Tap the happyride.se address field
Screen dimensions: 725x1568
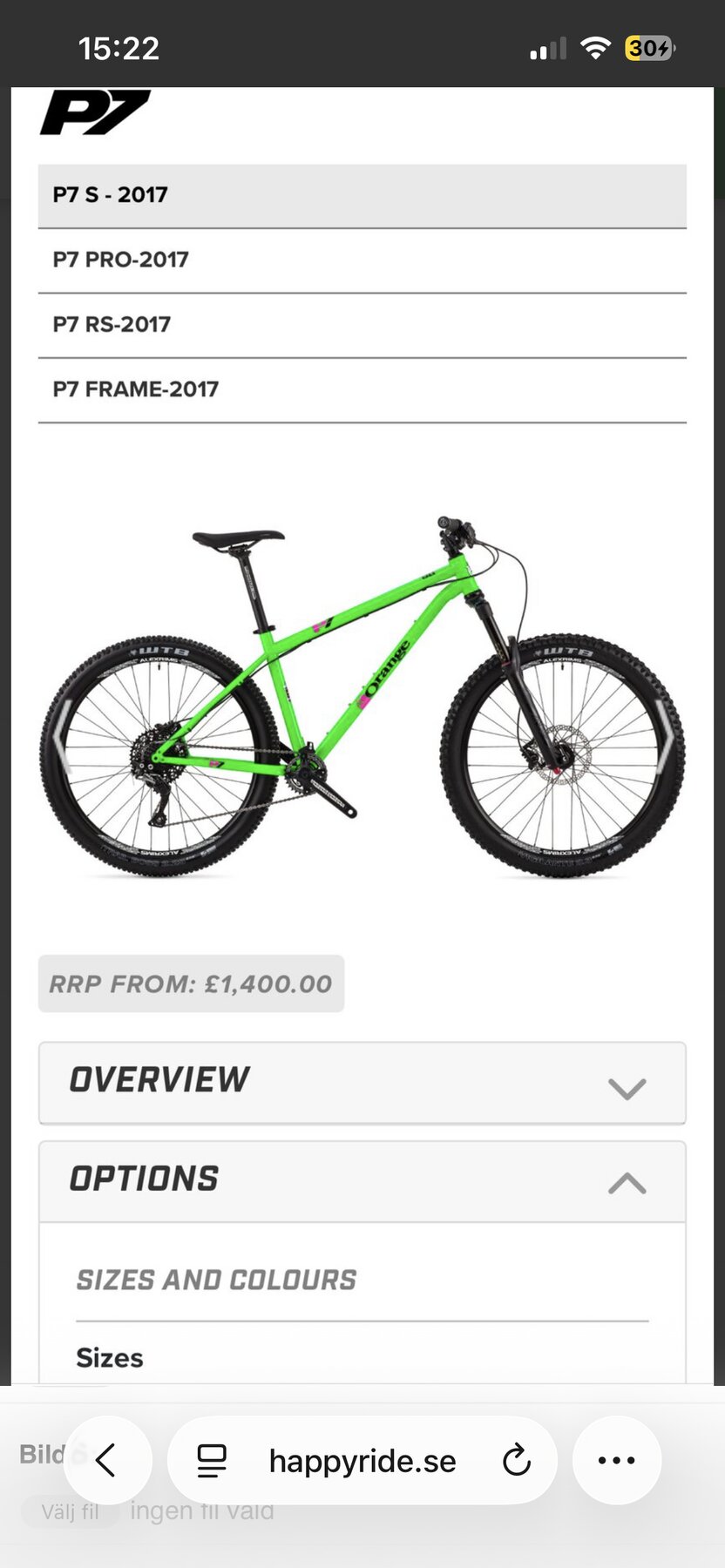tap(362, 1461)
